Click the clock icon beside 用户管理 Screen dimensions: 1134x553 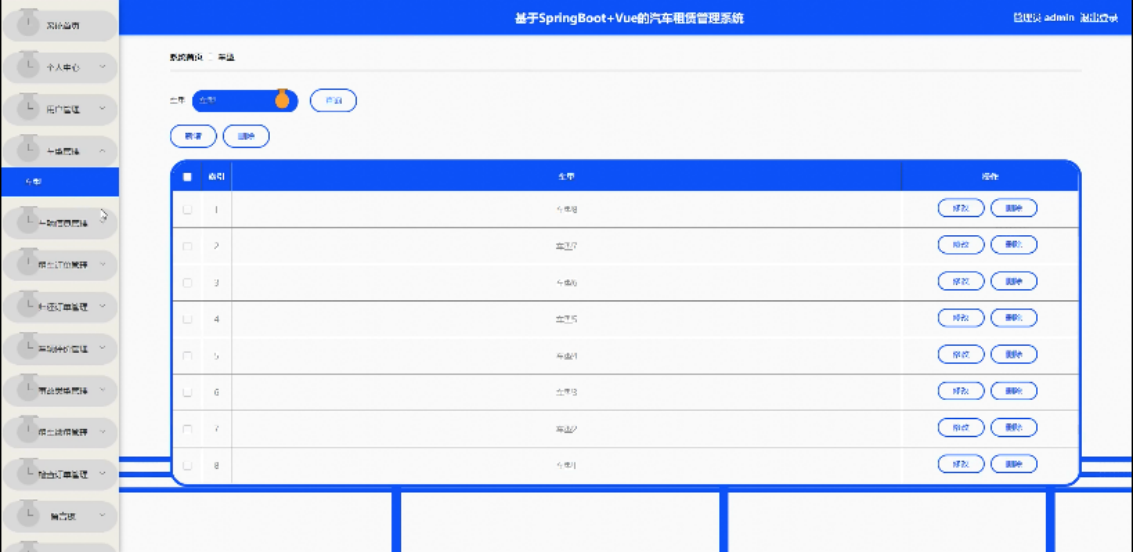click(x=28, y=106)
